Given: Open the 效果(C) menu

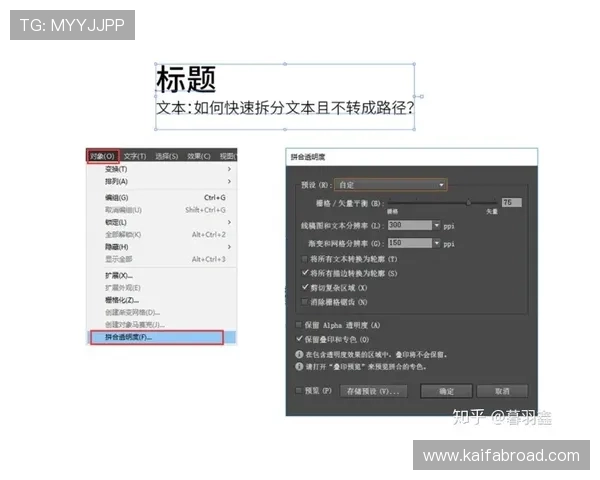Looking at the screenshot, I should pos(199,156).
